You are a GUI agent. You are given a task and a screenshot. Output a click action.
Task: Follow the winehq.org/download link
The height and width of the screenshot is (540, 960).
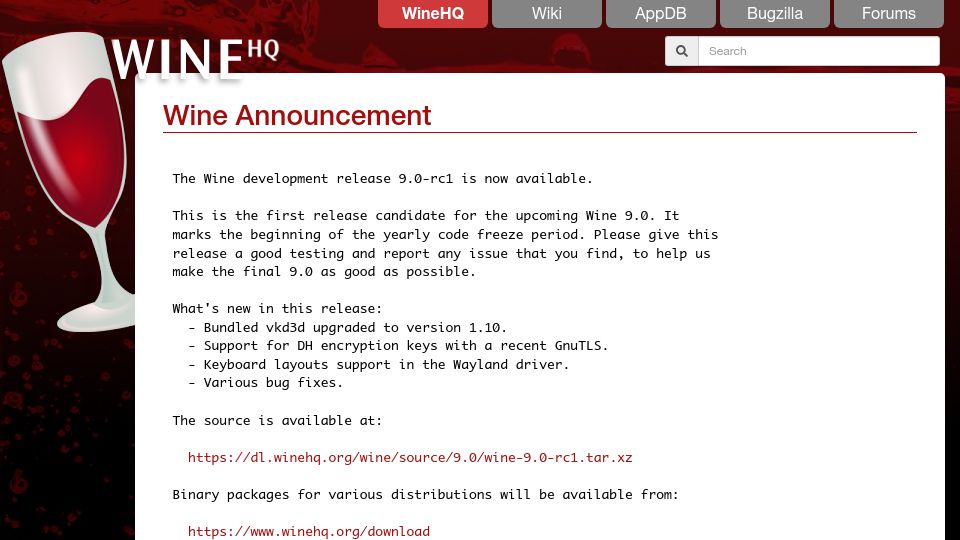[x=309, y=531]
